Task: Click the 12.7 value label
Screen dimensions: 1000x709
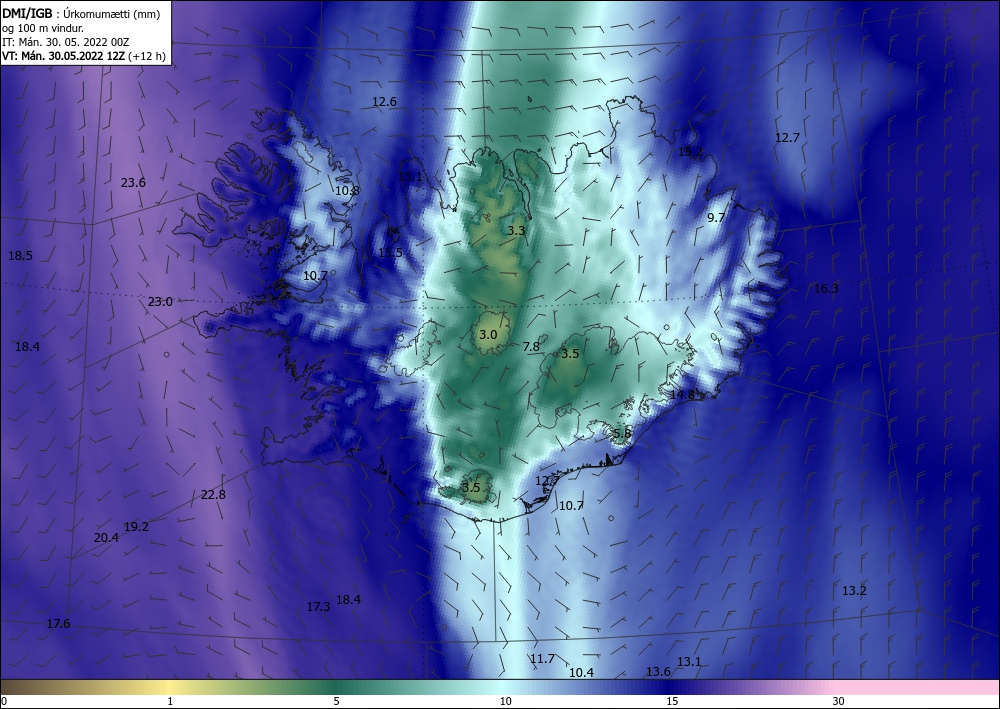Action: 787,138
